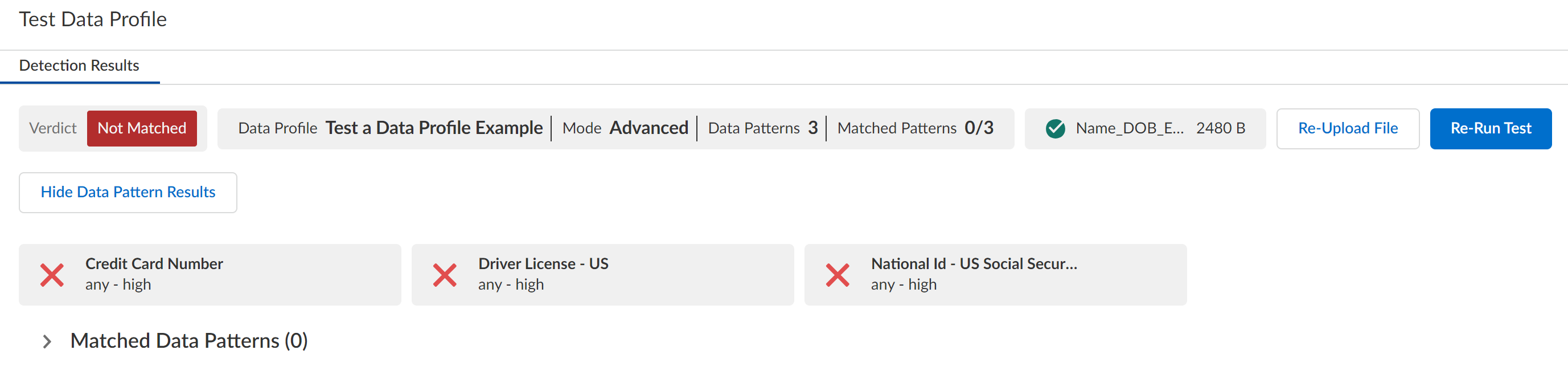Click the Not Matched verdict badge
Image resolution: width=1568 pixels, height=366 pixels.
click(x=142, y=128)
